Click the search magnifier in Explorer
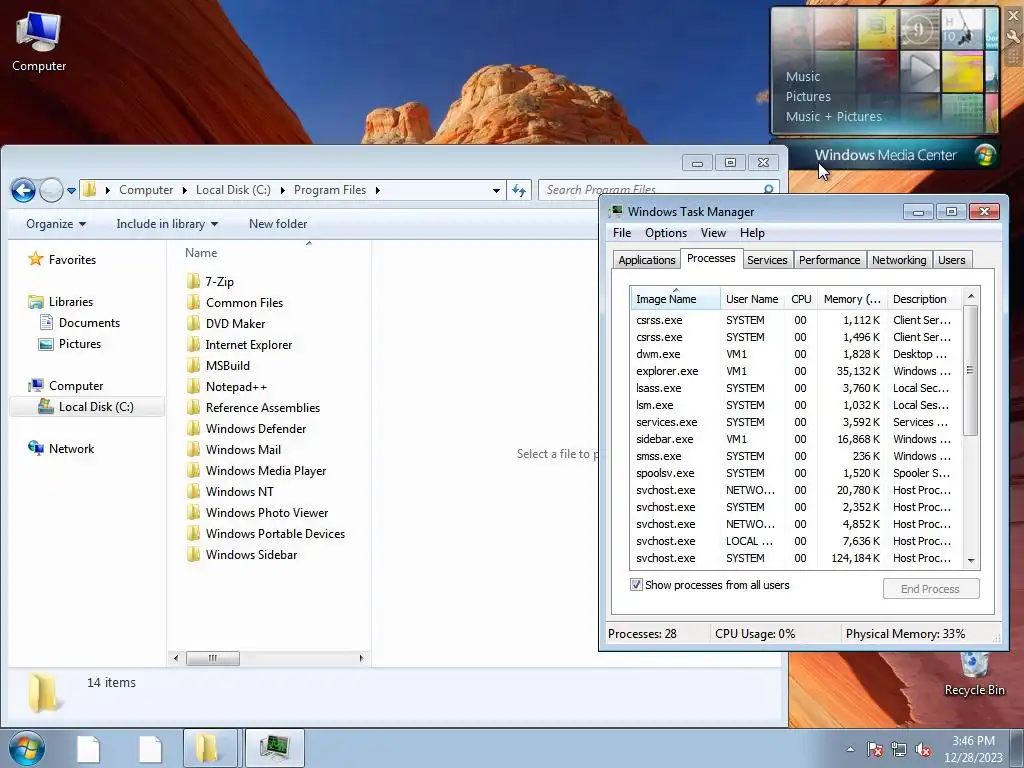 pyautogui.click(x=769, y=189)
